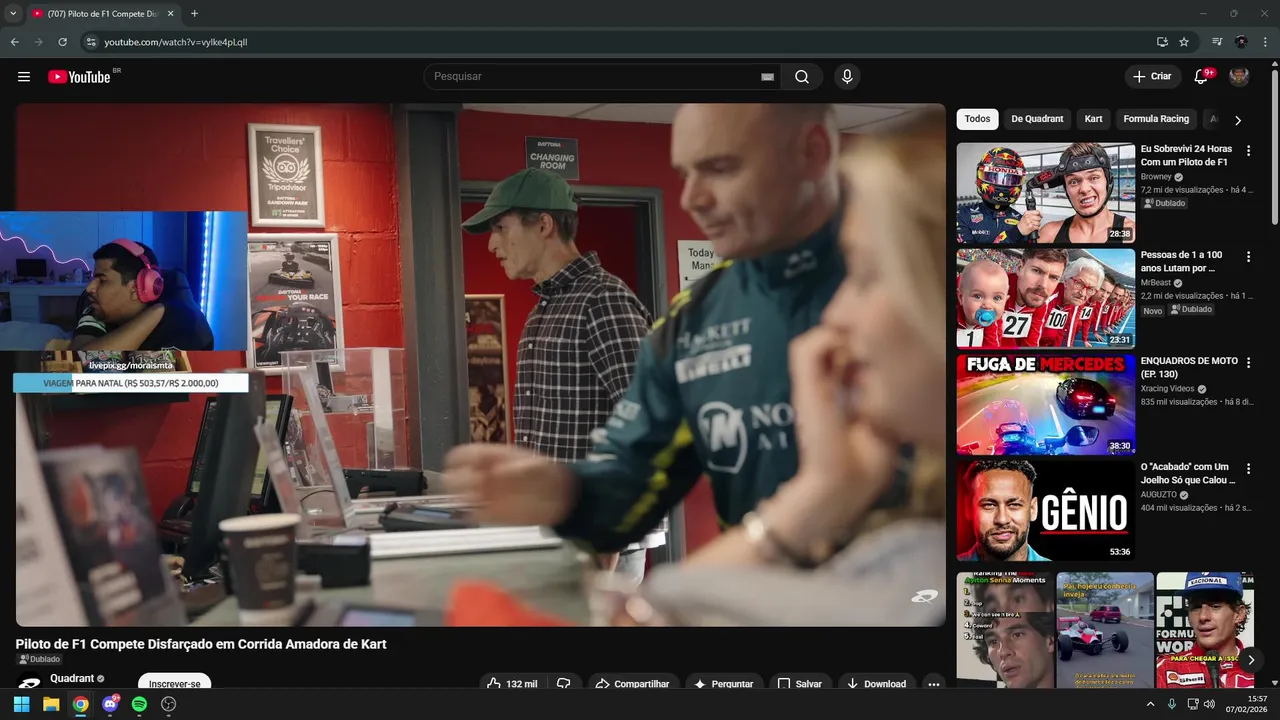Viewport: 1280px width, 720px height.
Task: Open Eu Sobrevivi 24 Horas video thumbnail
Action: pos(1046,193)
